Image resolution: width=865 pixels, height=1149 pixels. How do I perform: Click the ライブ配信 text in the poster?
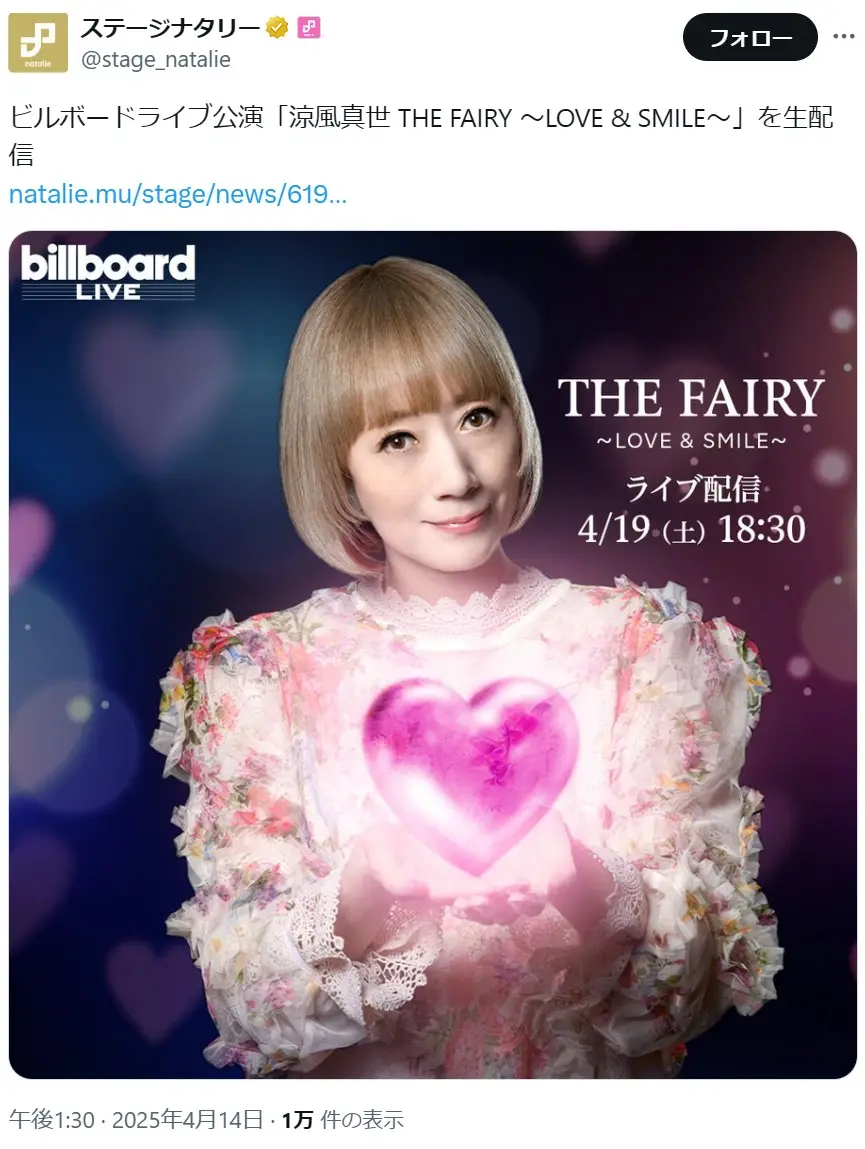(x=693, y=488)
